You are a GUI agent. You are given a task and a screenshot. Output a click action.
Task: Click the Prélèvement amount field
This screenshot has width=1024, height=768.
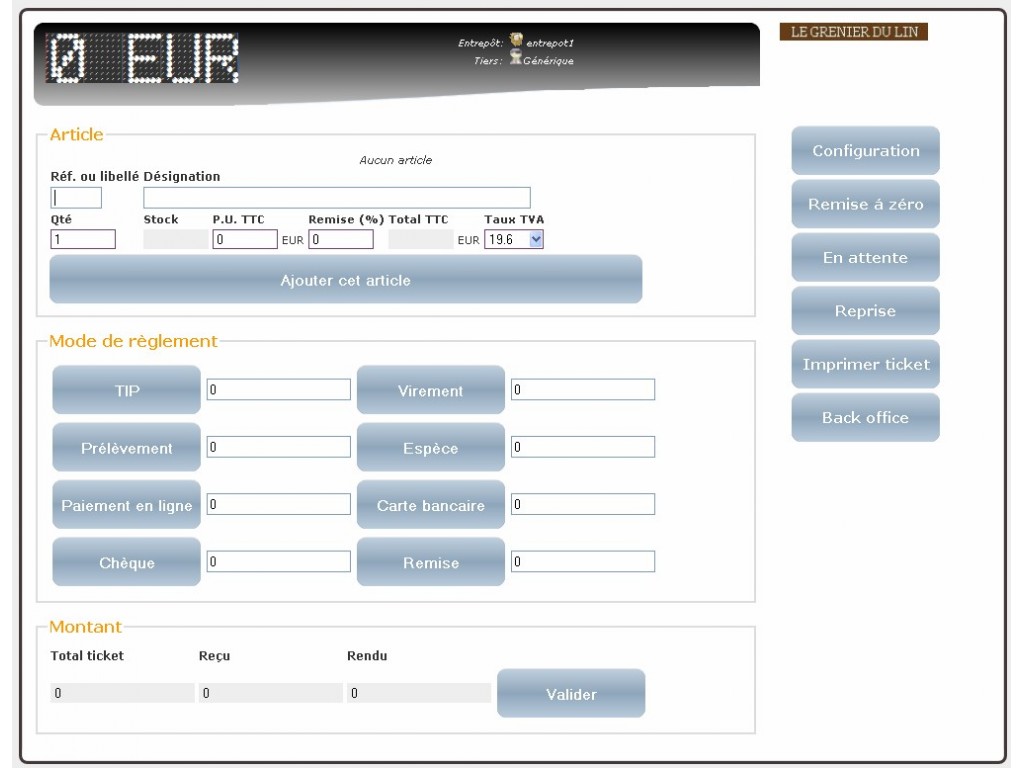coord(279,447)
